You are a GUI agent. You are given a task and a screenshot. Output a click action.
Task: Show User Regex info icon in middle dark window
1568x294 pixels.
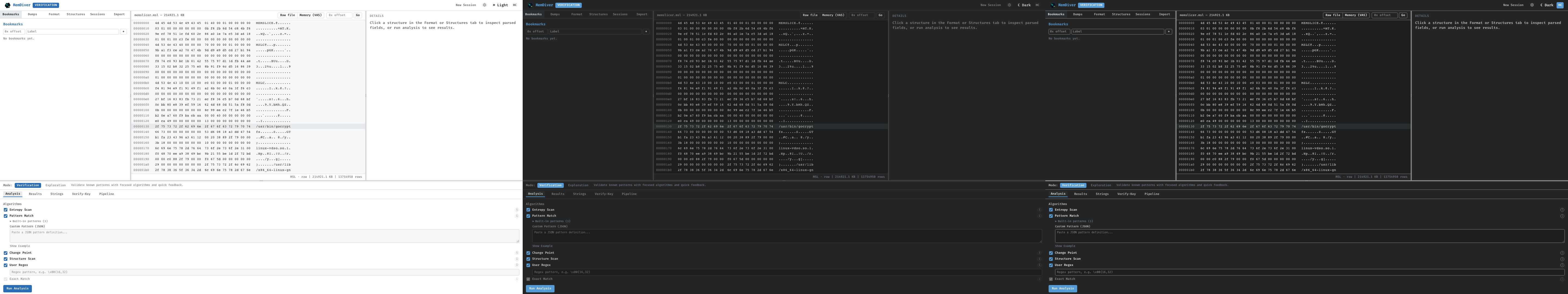(x=1040, y=265)
